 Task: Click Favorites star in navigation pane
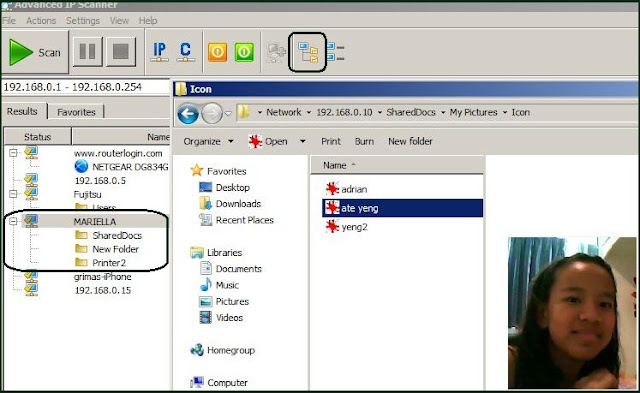click(197, 170)
